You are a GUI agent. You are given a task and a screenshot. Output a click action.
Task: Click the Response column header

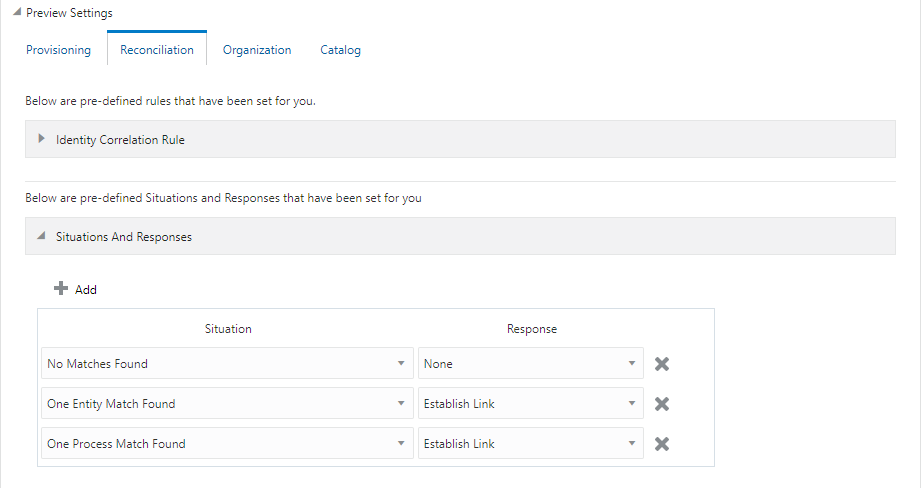(532, 328)
